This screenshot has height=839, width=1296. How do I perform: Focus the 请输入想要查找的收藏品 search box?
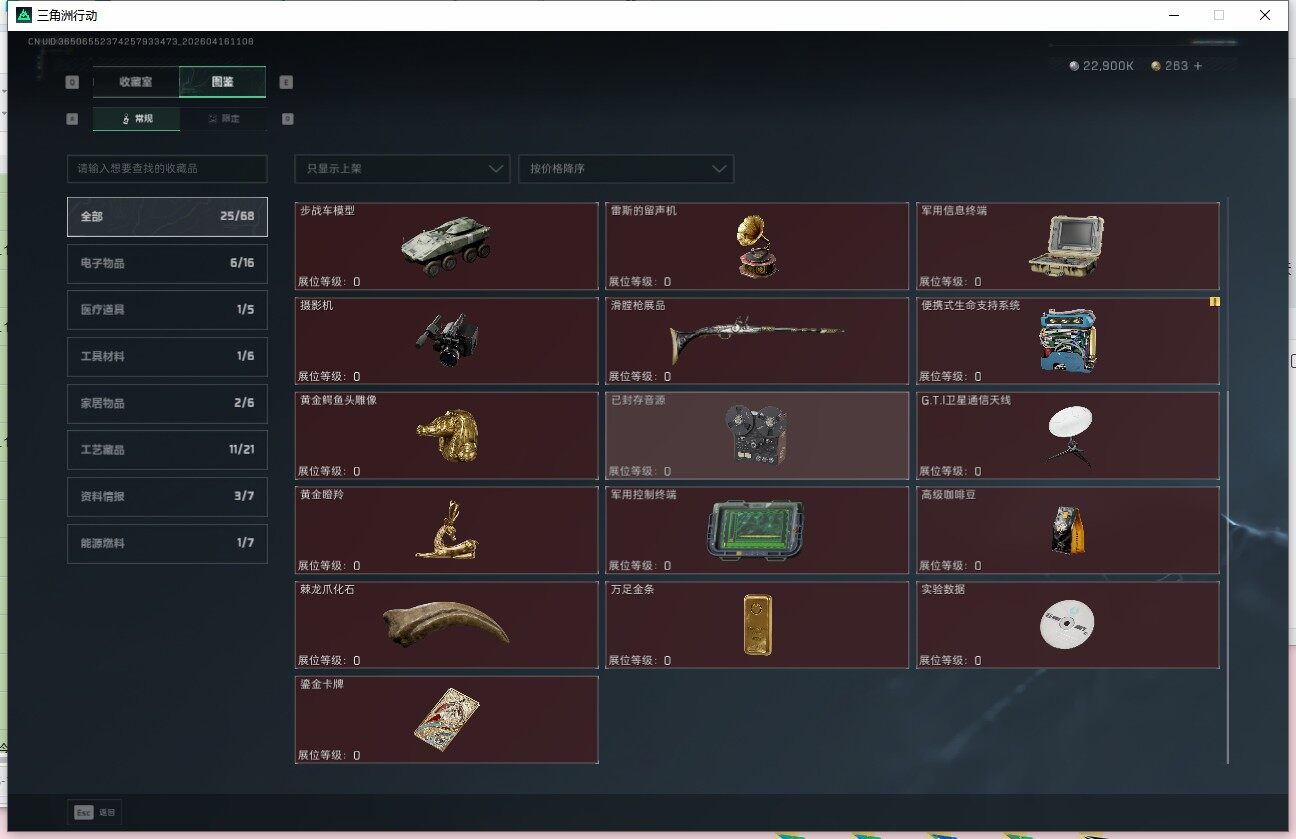(167, 169)
